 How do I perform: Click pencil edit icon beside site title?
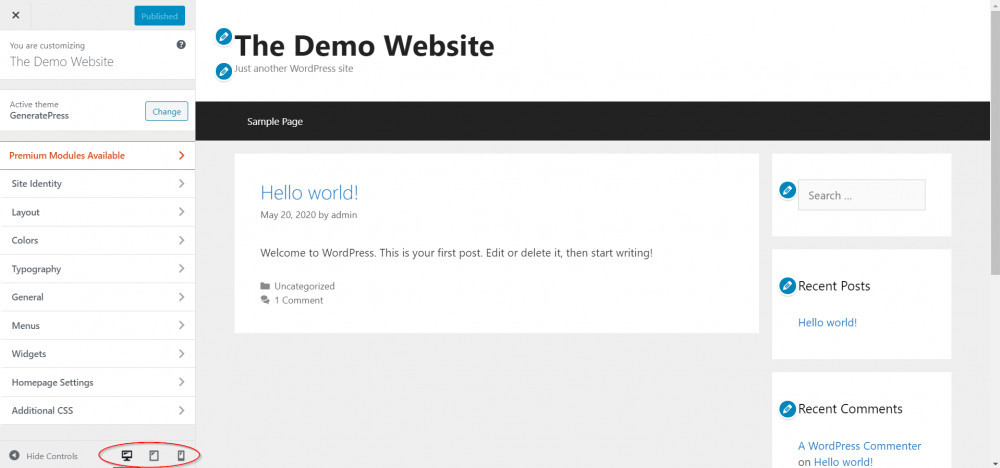223,36
